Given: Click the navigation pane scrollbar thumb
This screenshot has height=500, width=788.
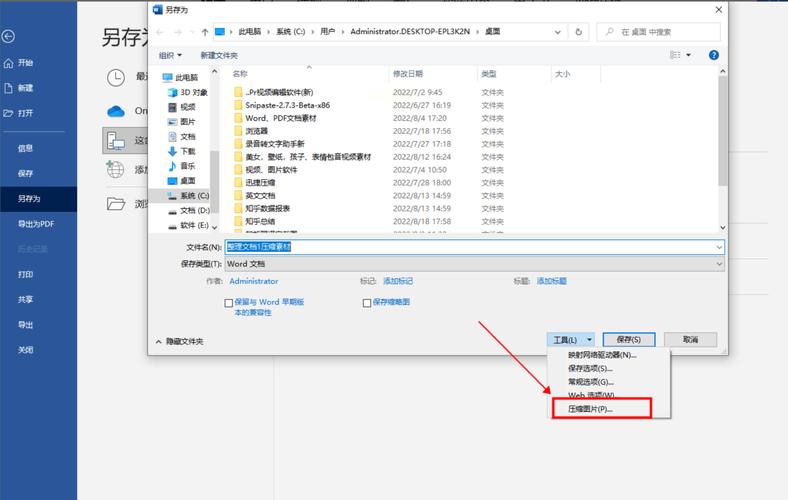Looking at the screenshot, I should (215, 181).
